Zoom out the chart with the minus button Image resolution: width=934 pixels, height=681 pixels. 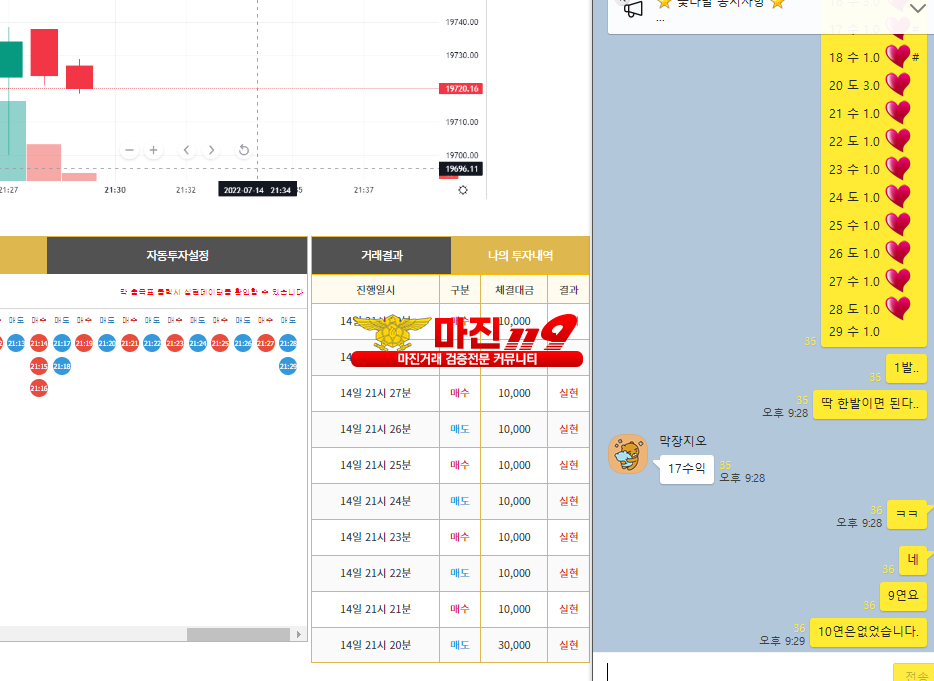[x=129, y=150]
